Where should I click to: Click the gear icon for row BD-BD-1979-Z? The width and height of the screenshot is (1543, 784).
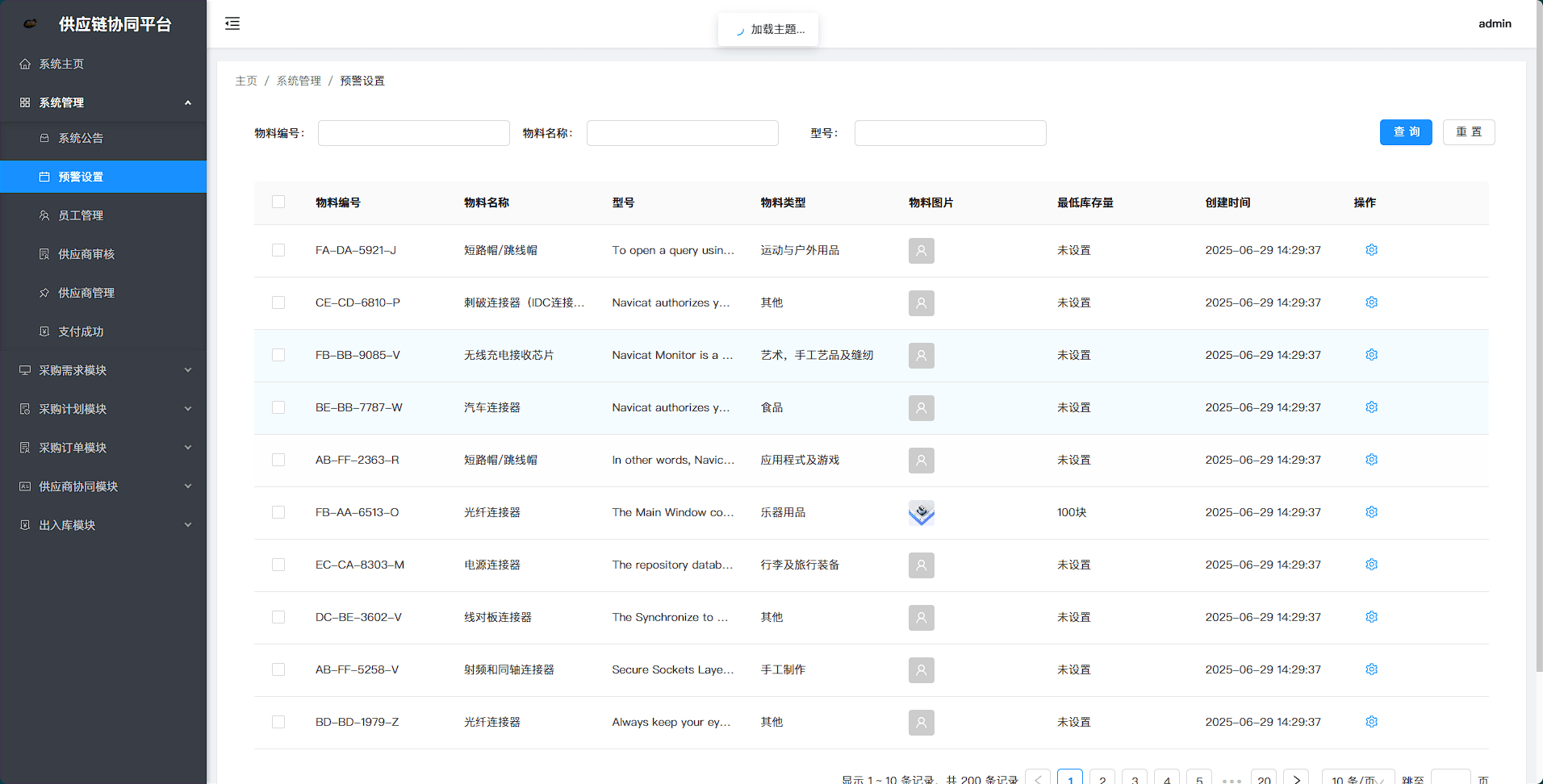[x=1371, y=722]
